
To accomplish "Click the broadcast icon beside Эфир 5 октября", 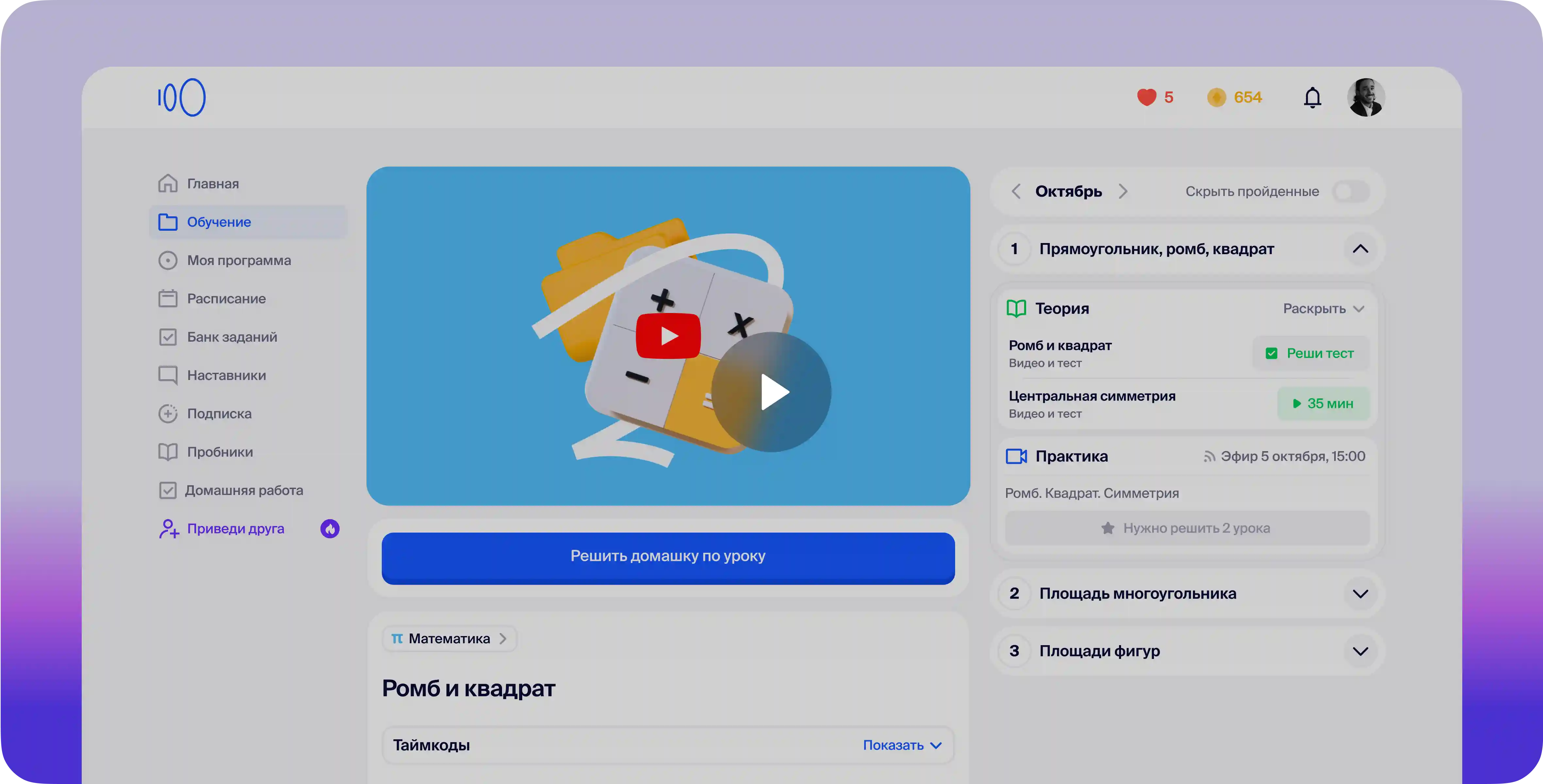I will click(1209, 457).
